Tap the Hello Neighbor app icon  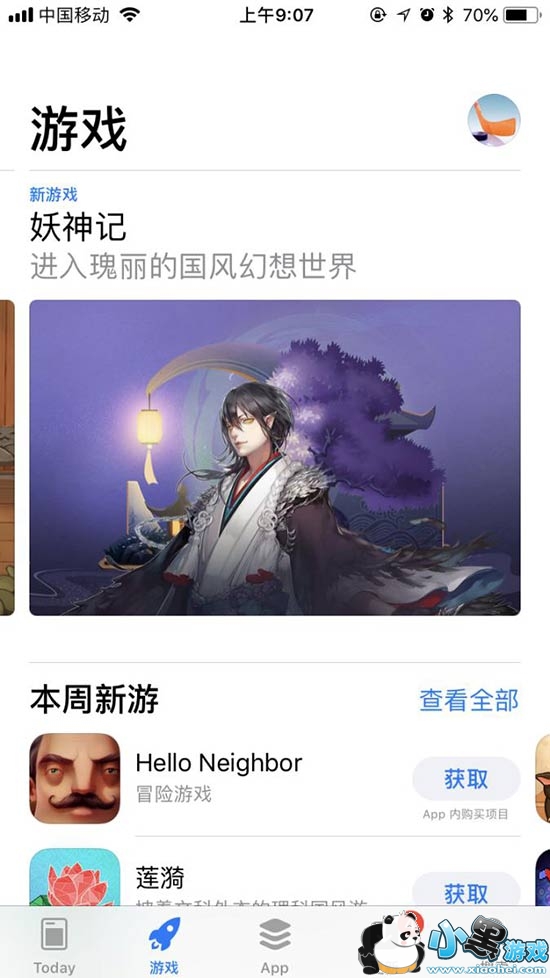[x=75, y=778]
